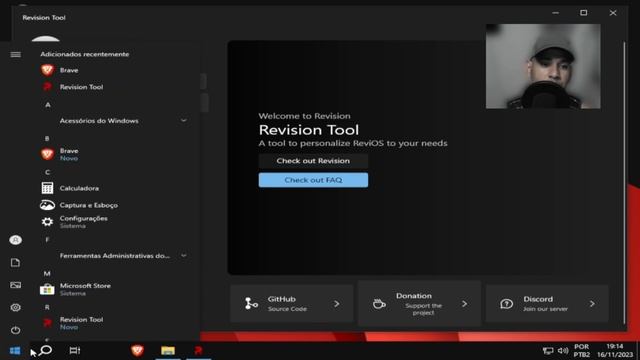Open the volume tray icon
This screenshot has width=640, height=360.
[x=563, y=351]
